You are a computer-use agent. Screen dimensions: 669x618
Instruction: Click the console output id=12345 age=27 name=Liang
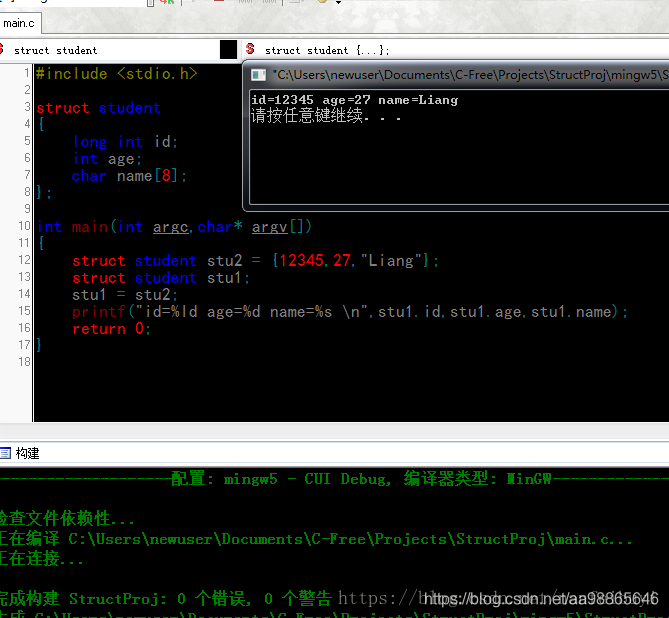355,100
